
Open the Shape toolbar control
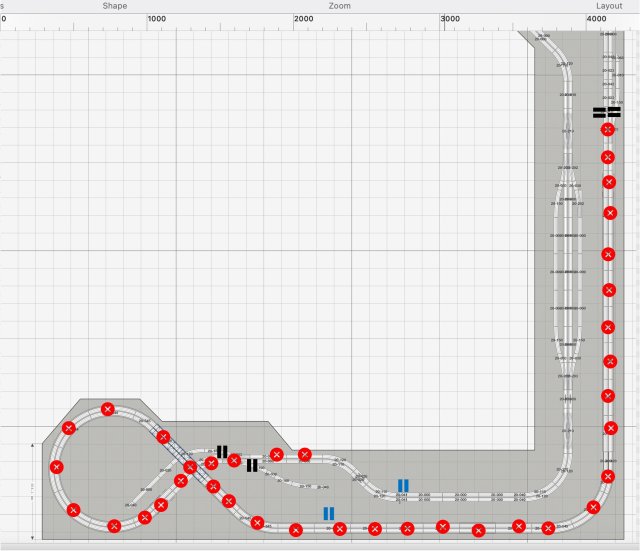pyautogui.click(x=115, y=6)
